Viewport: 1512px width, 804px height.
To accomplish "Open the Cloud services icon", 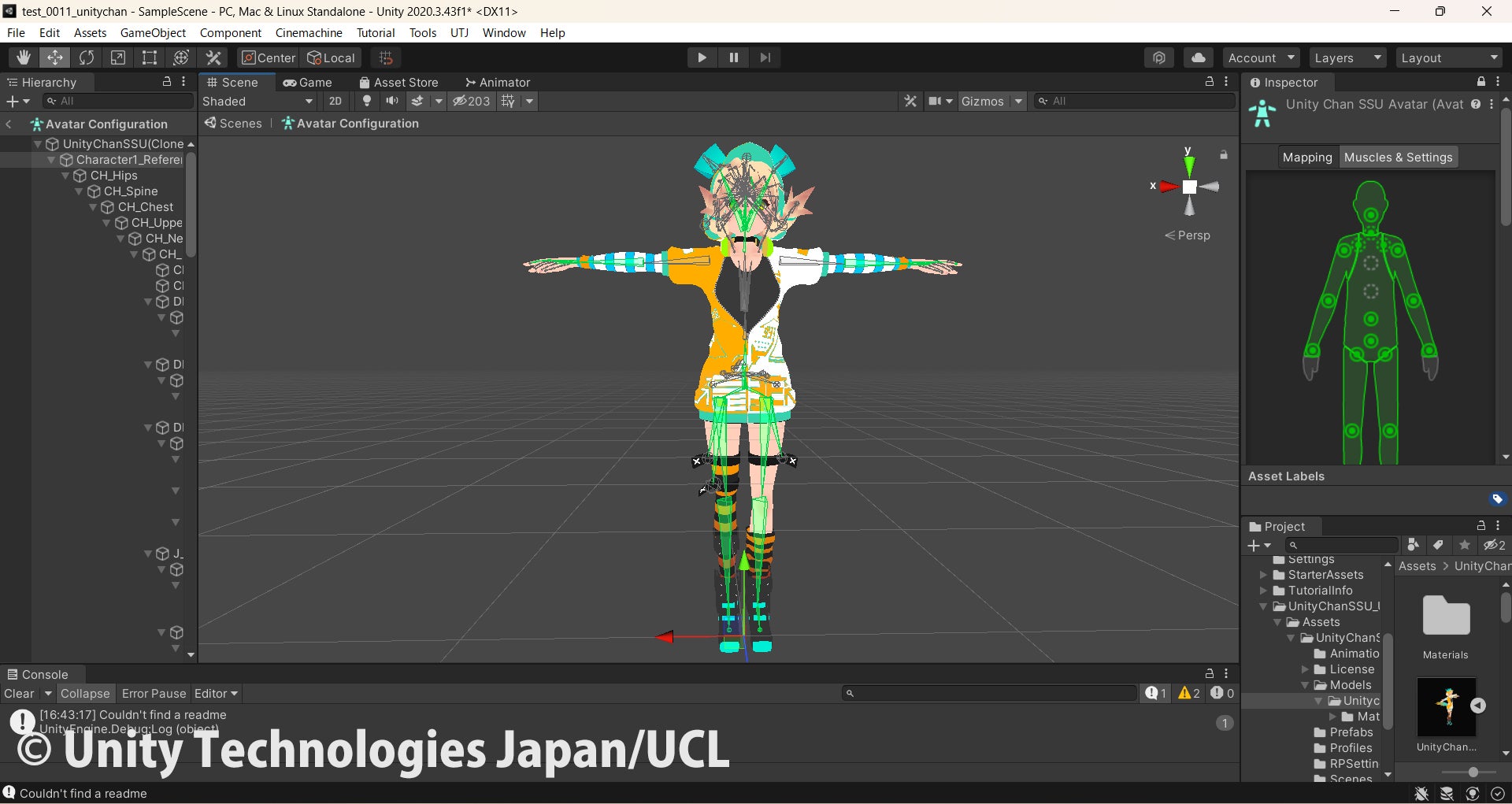I will pyautogui.click(x=1198, y=57).
